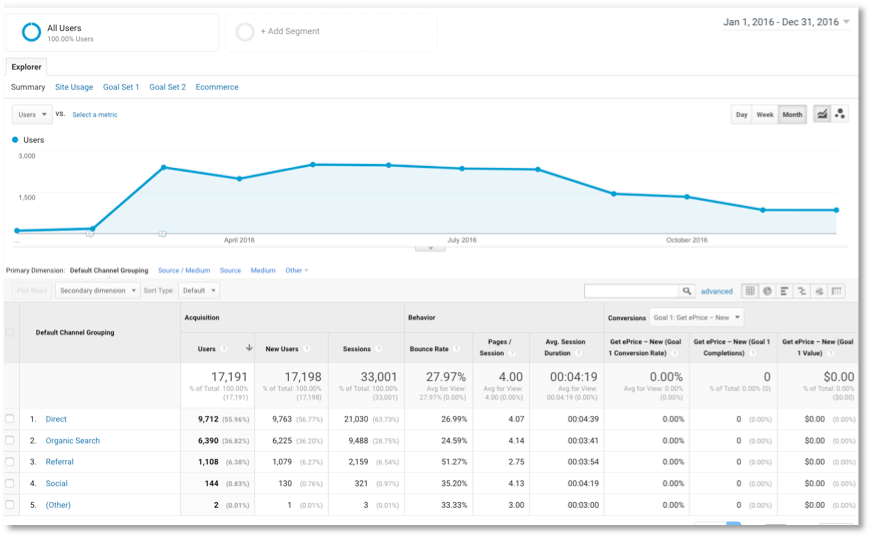The image size is (872, 538).
Task: Click the 'Select a metric' link
Action: [95, 115]
